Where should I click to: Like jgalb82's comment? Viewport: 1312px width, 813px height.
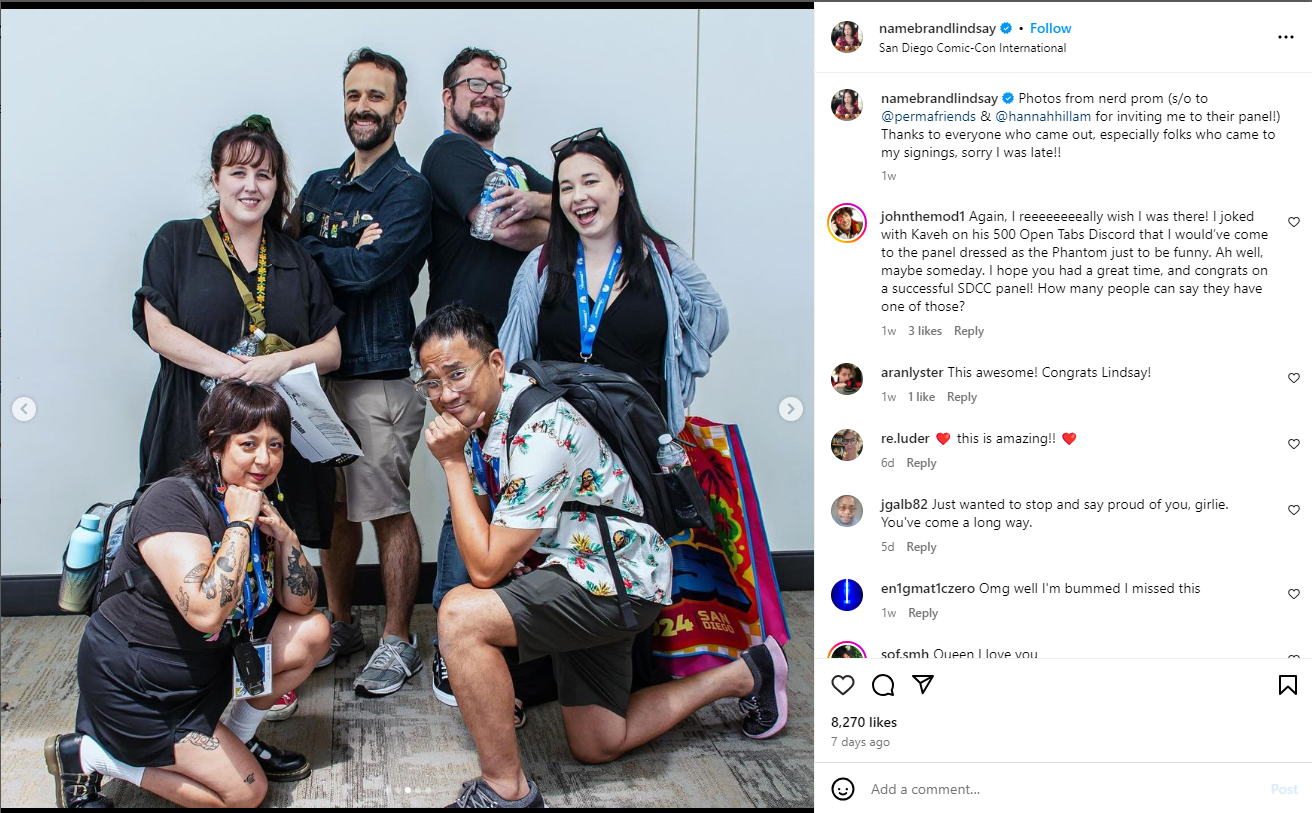click(x=1294, y=510)
